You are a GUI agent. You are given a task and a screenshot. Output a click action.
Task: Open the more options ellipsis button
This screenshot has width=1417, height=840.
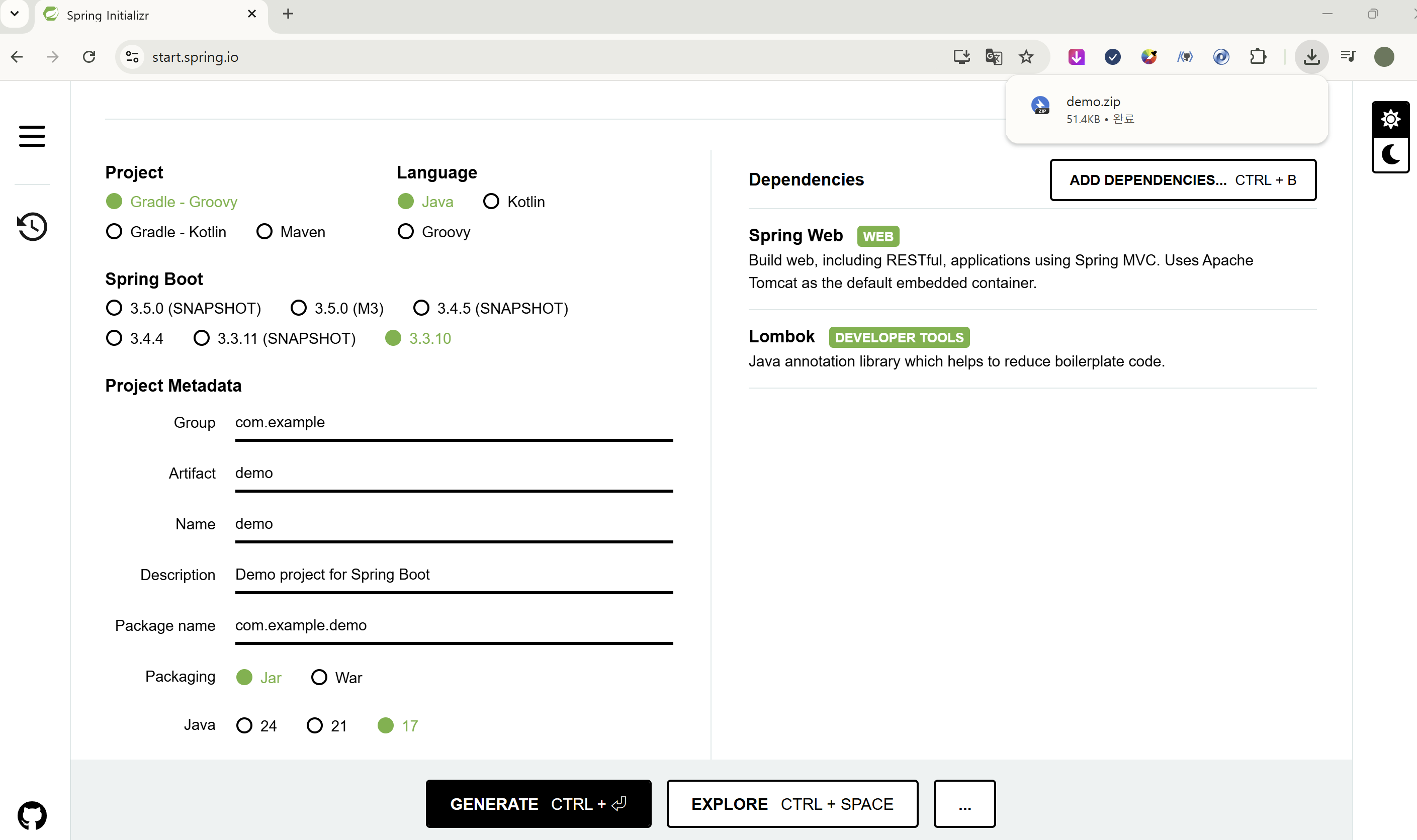(964, 804)
